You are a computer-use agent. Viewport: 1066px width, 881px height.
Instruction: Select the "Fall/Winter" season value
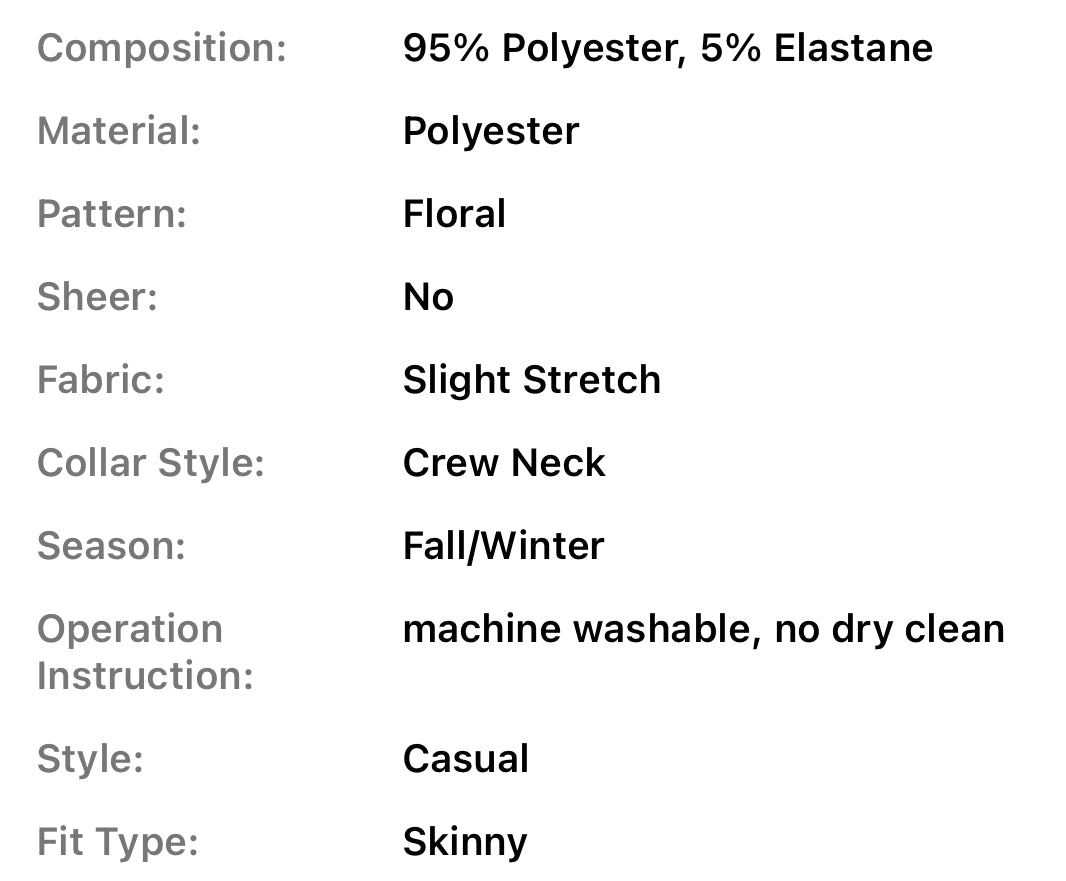pos(503,547)
